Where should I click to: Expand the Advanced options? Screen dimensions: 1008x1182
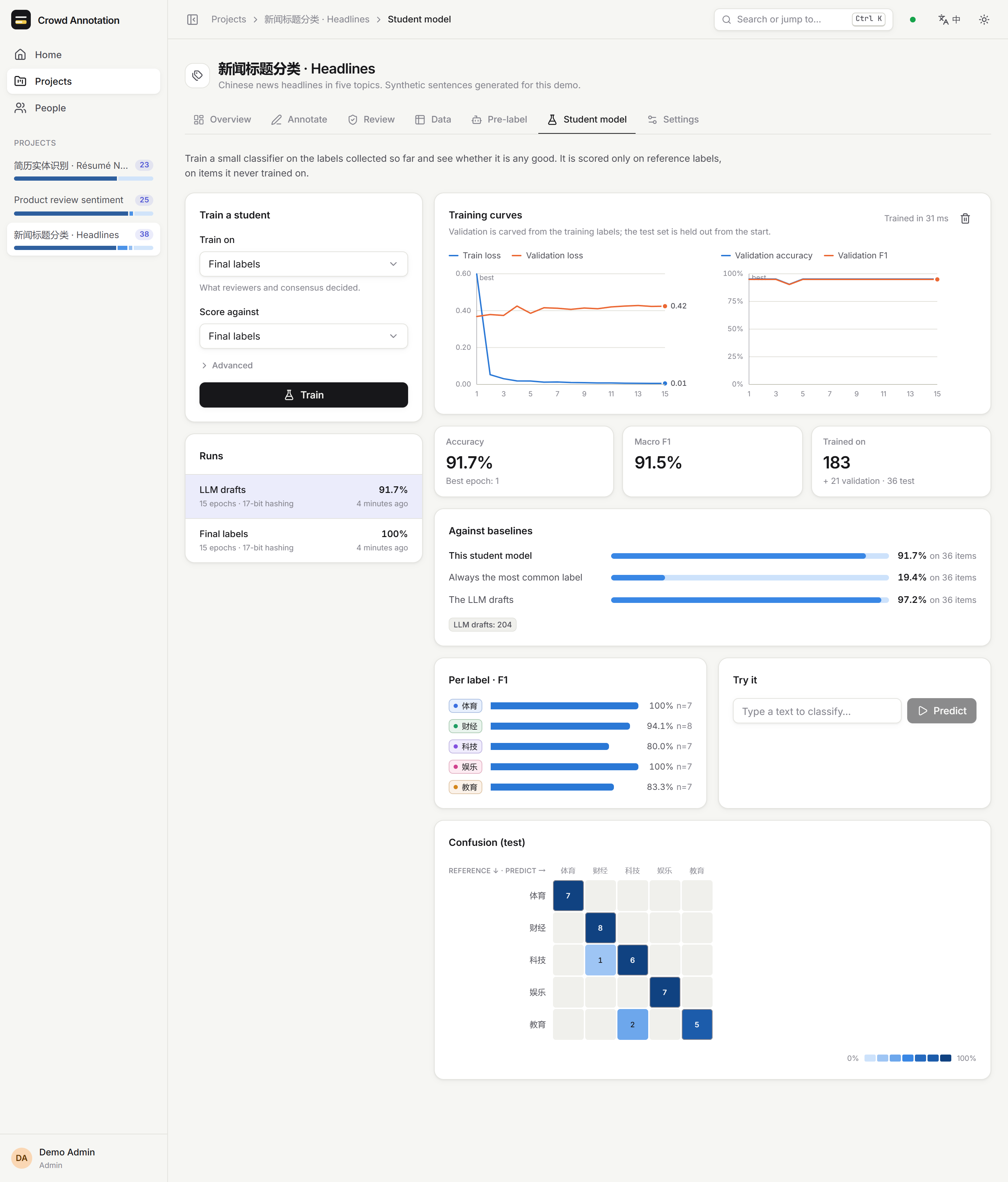pos(226,366)
